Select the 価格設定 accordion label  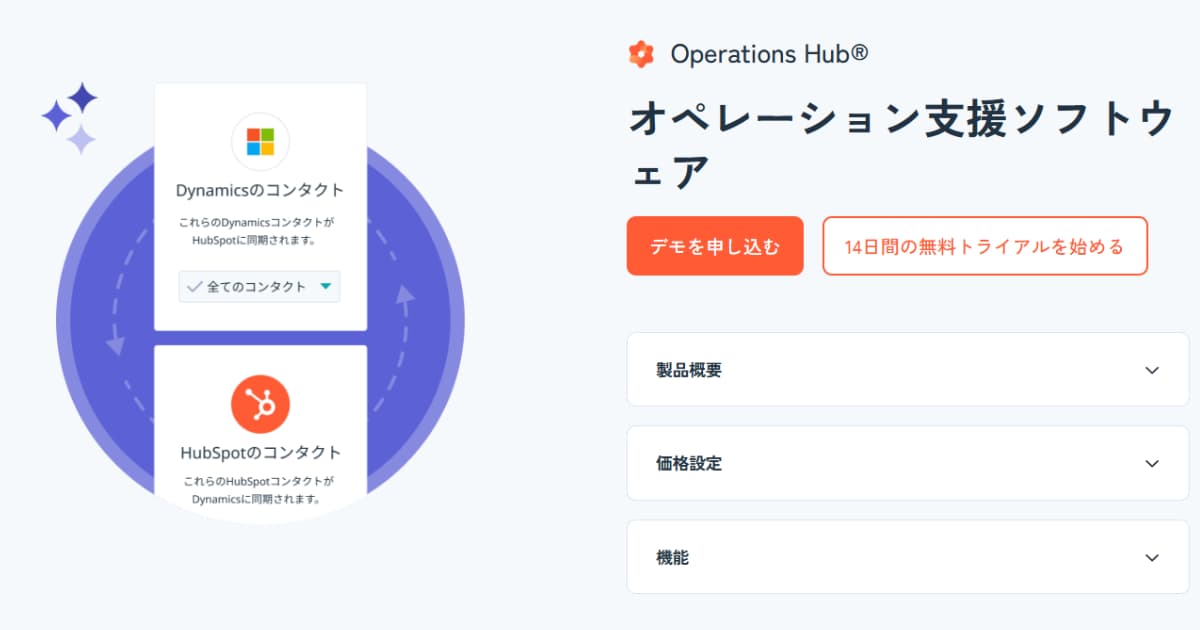tap(689, 464)
